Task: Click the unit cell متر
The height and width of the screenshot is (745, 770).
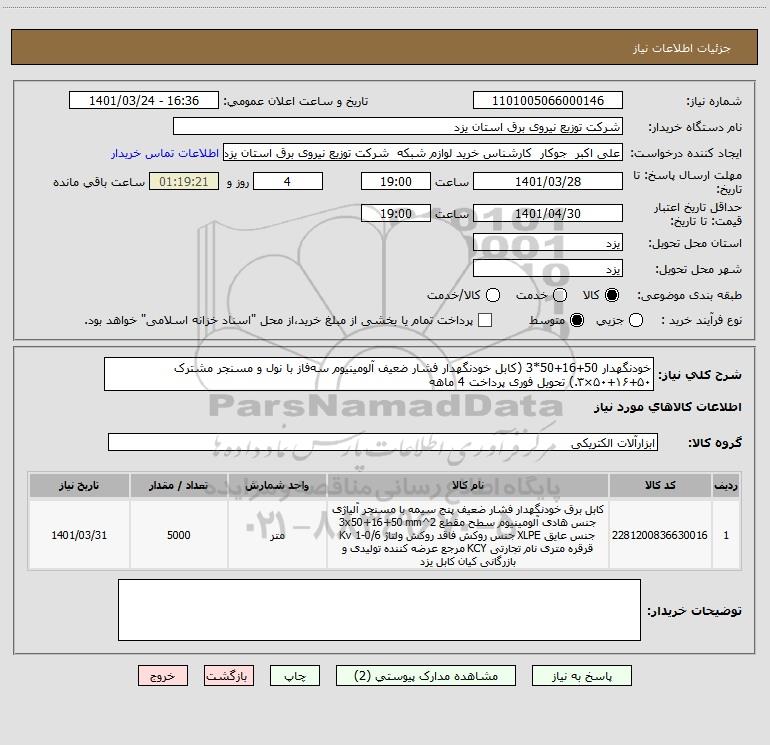Action: coord(277,535)
